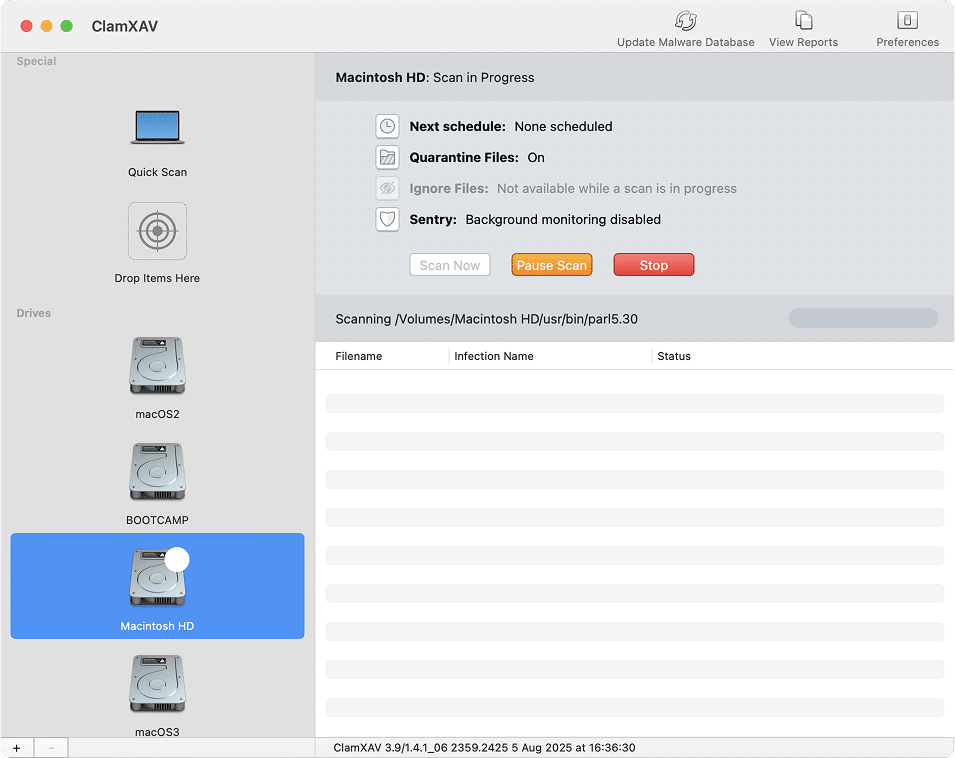Viewport: 955px width, 758px height.
Task: Click the 'BOOTCAMP' drive label
Action: (x=157, y=521)
